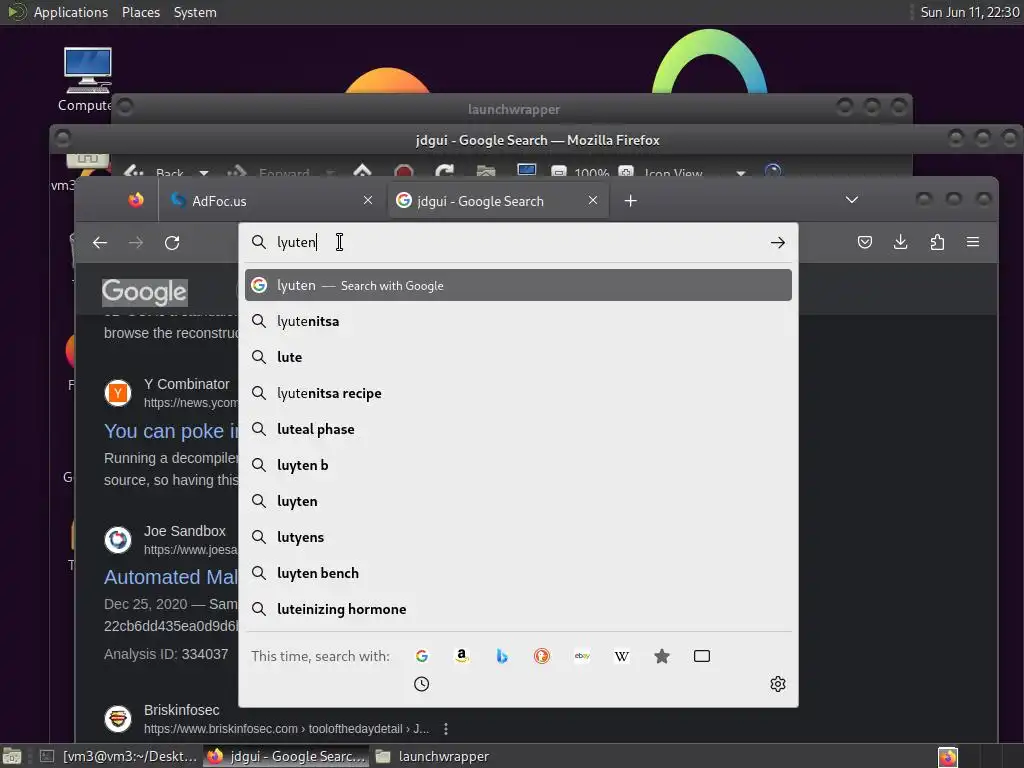Open the Firefox downloads icon
This screenshot has height=768, width=1024.
pyautogui.click(x=901, y=242)
